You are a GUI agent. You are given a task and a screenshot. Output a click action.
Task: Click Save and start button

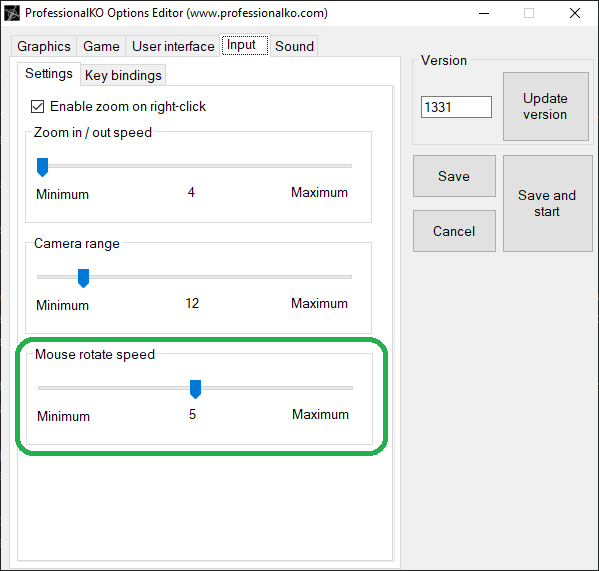click(x=547, y=204)
